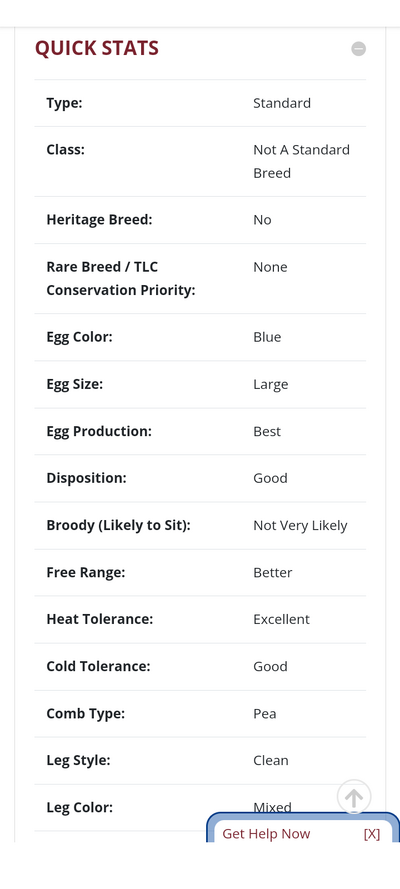Image resolution: width=400 pixels, height=889 pixels.
Task: Select the Egg Size Large value
Action: click(271, 384)
